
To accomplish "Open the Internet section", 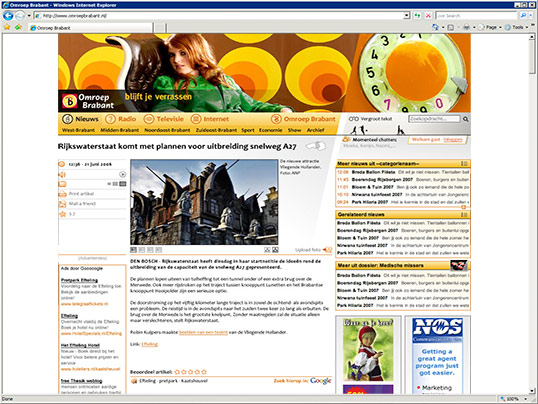I will click(210, 119).
